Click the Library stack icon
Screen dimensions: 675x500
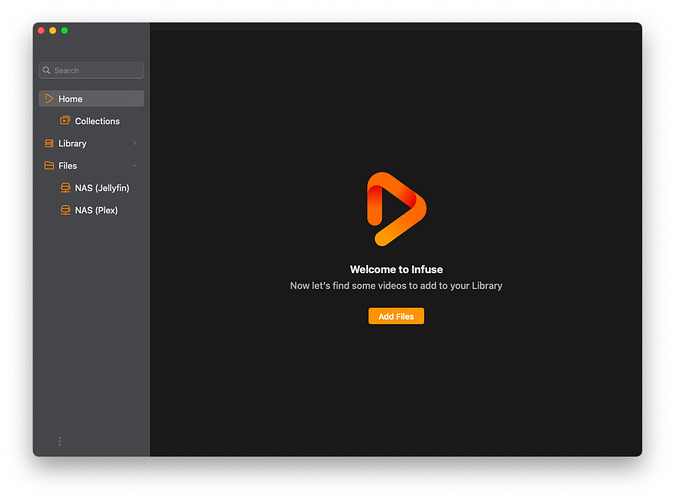(49, 143)
